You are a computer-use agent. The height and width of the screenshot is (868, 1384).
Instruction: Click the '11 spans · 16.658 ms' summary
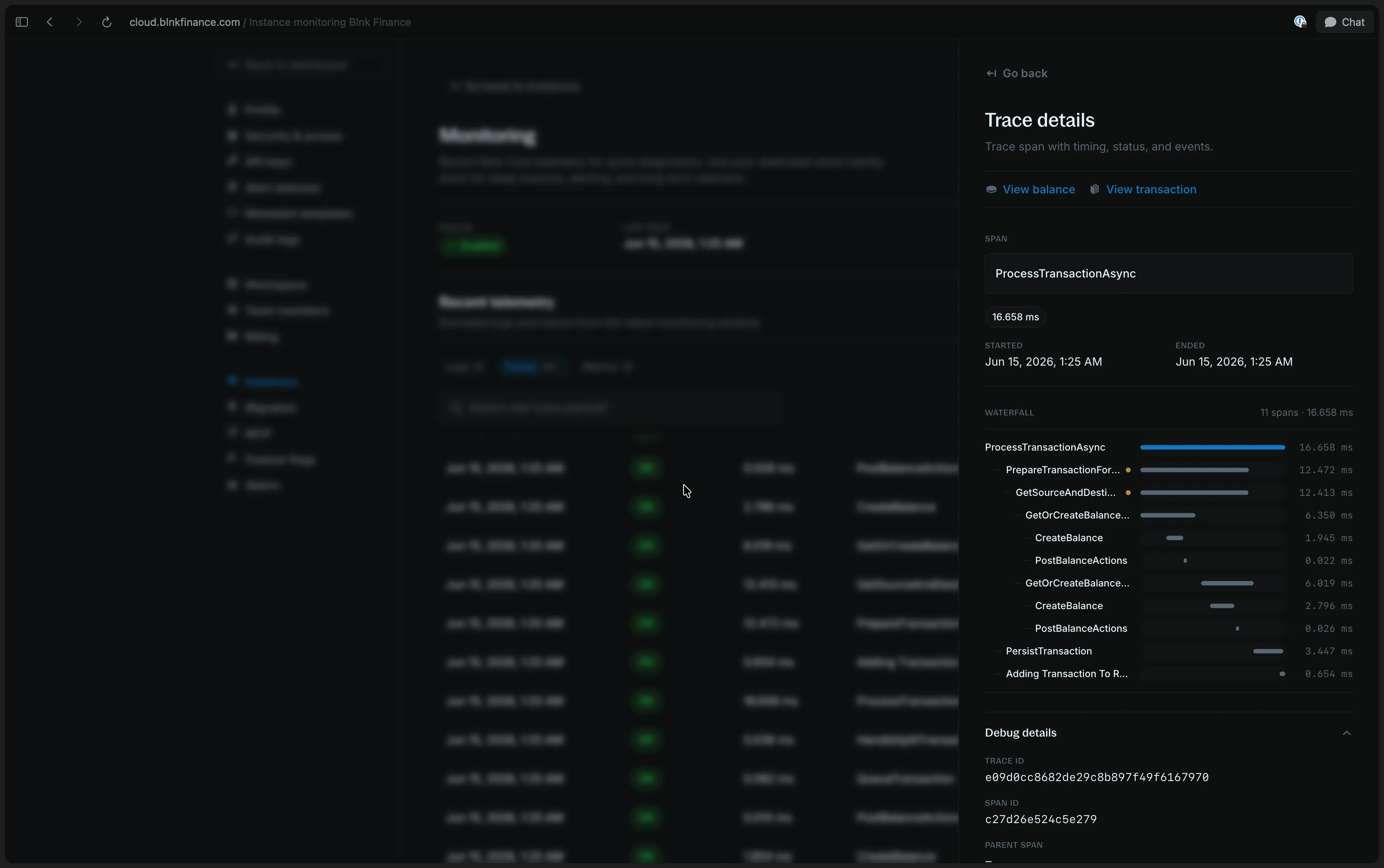coord(1306,413)
